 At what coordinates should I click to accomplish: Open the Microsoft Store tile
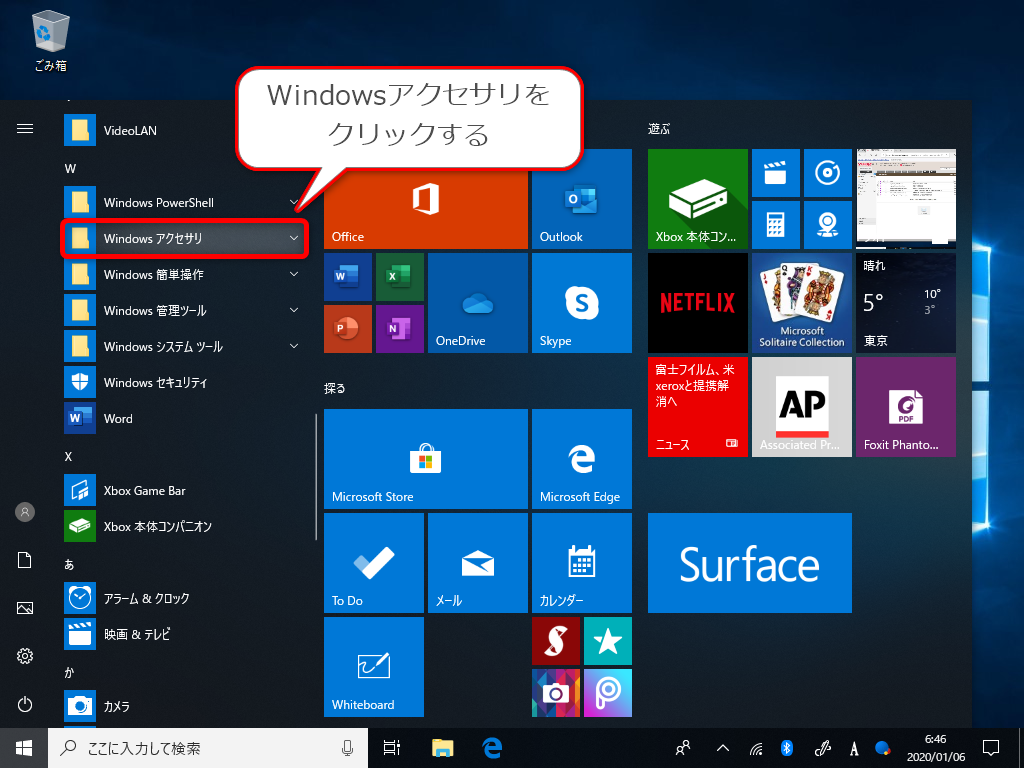click(425, 459)
